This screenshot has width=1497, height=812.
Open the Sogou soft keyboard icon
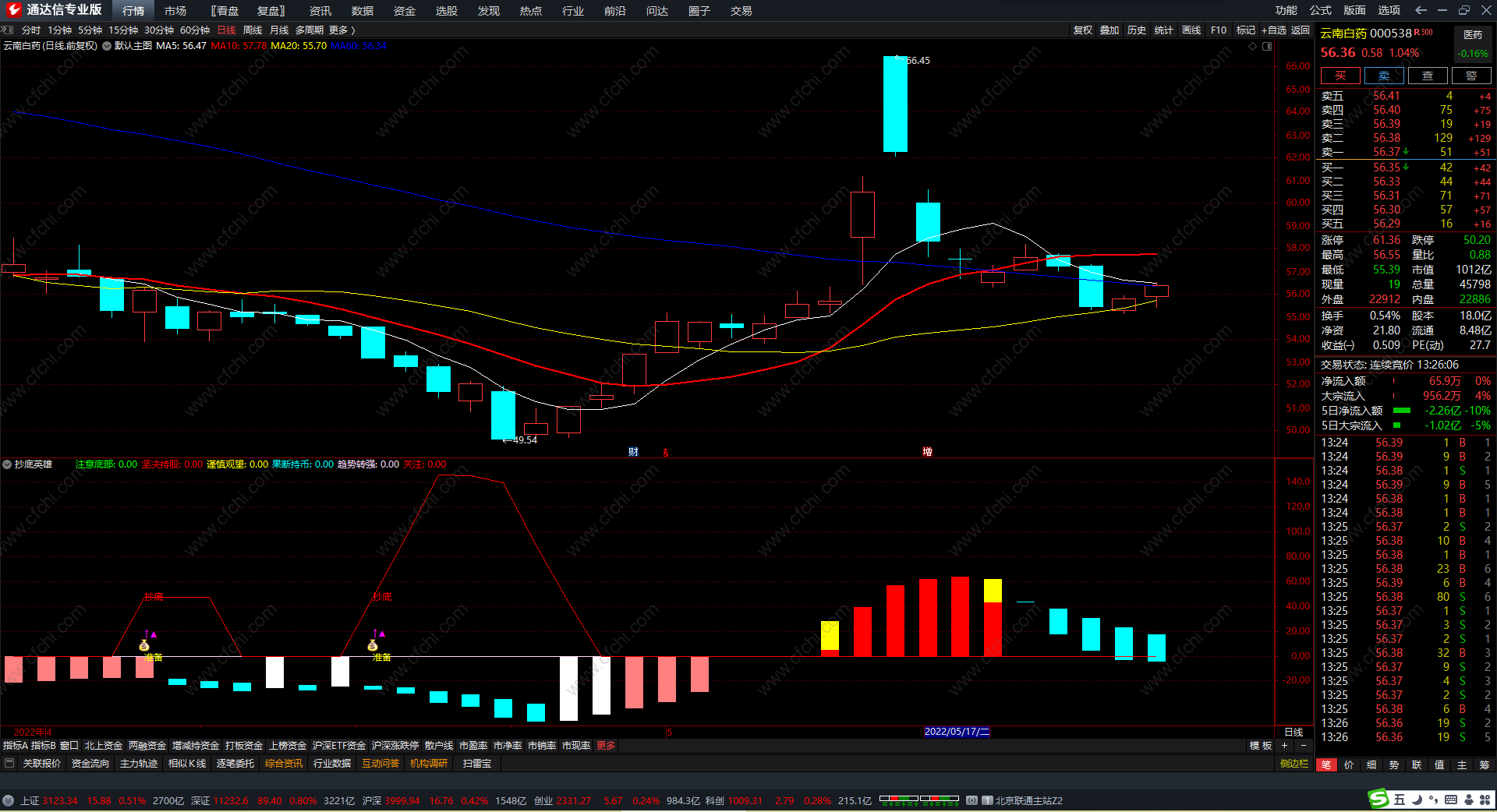[1450, 800]
